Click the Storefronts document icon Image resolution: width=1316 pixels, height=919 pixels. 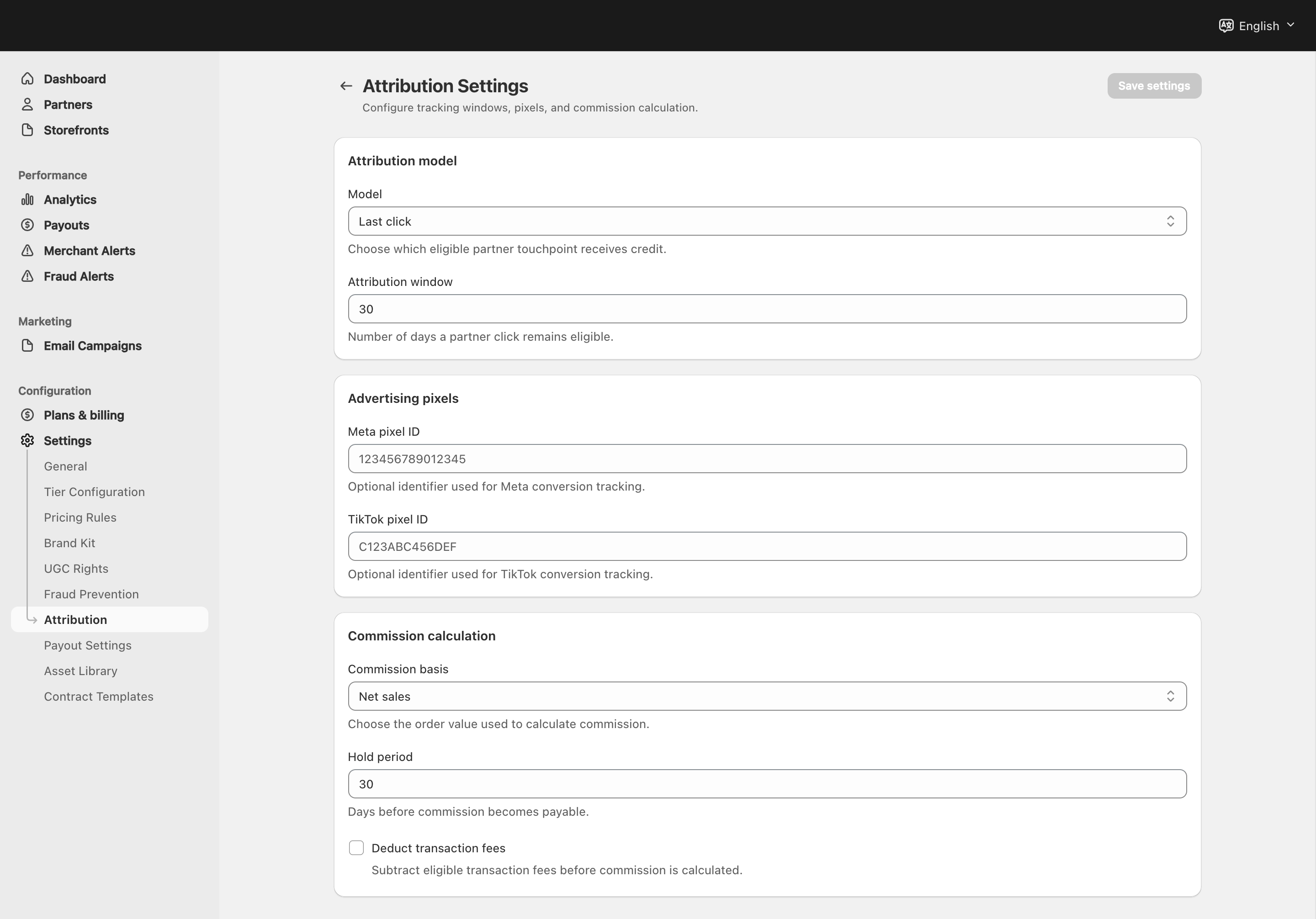pyautogui.click(x=27, y=129)
